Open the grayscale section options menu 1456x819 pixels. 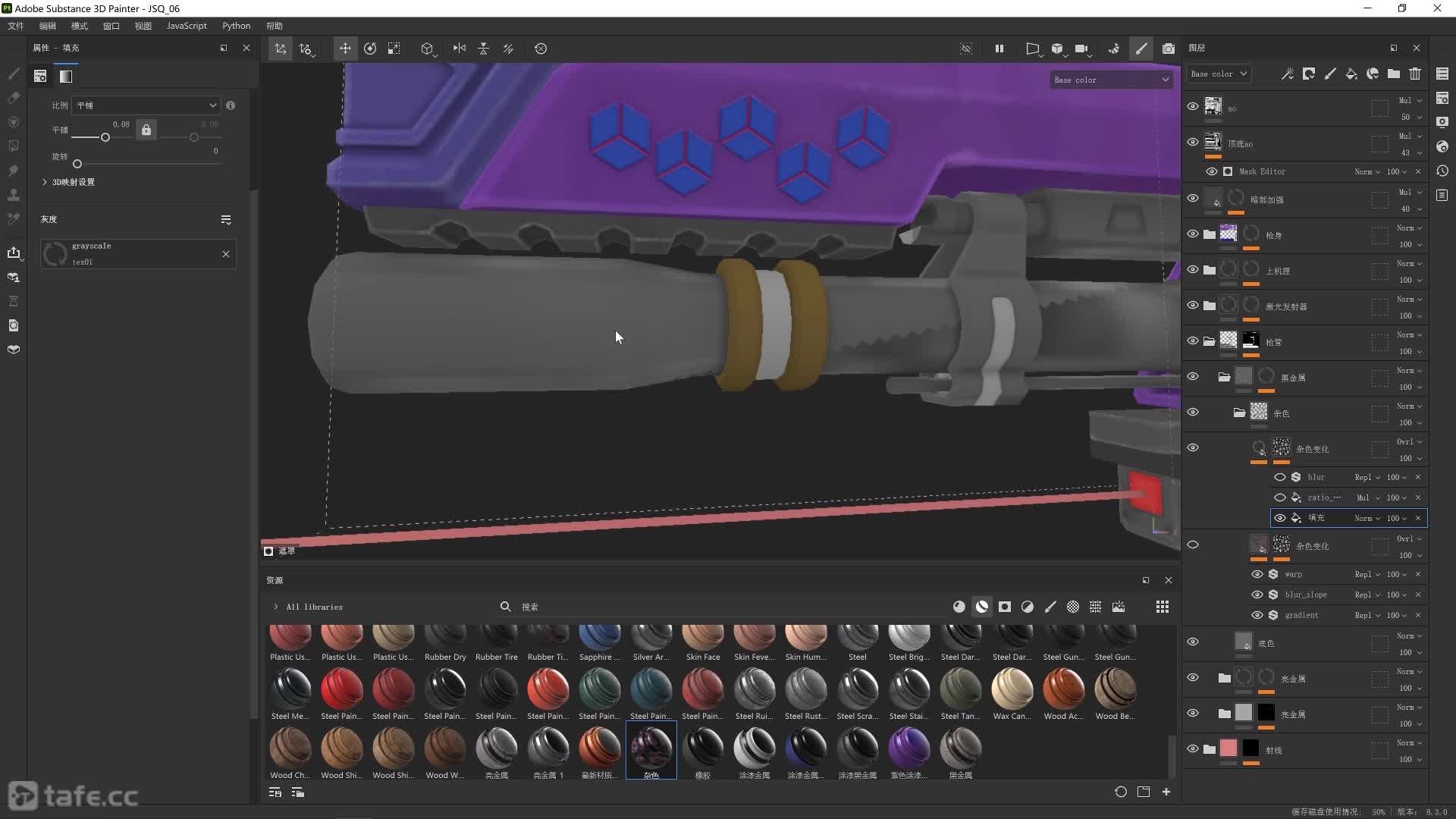tap(226, 220)
